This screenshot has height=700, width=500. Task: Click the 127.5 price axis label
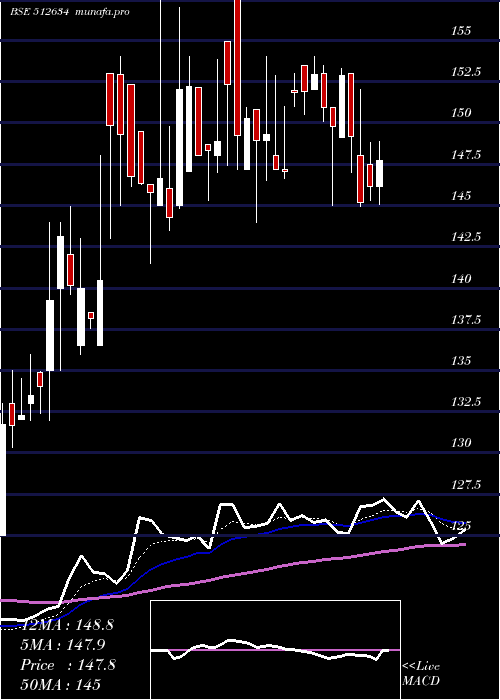pos(466,485)
